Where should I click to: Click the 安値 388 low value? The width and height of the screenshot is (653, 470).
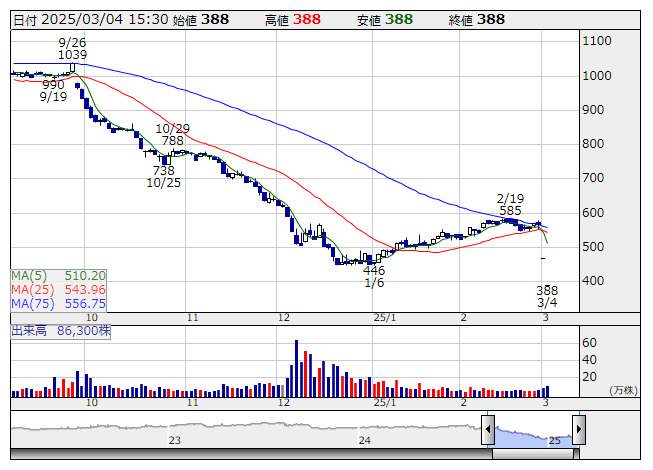point(385,20)
